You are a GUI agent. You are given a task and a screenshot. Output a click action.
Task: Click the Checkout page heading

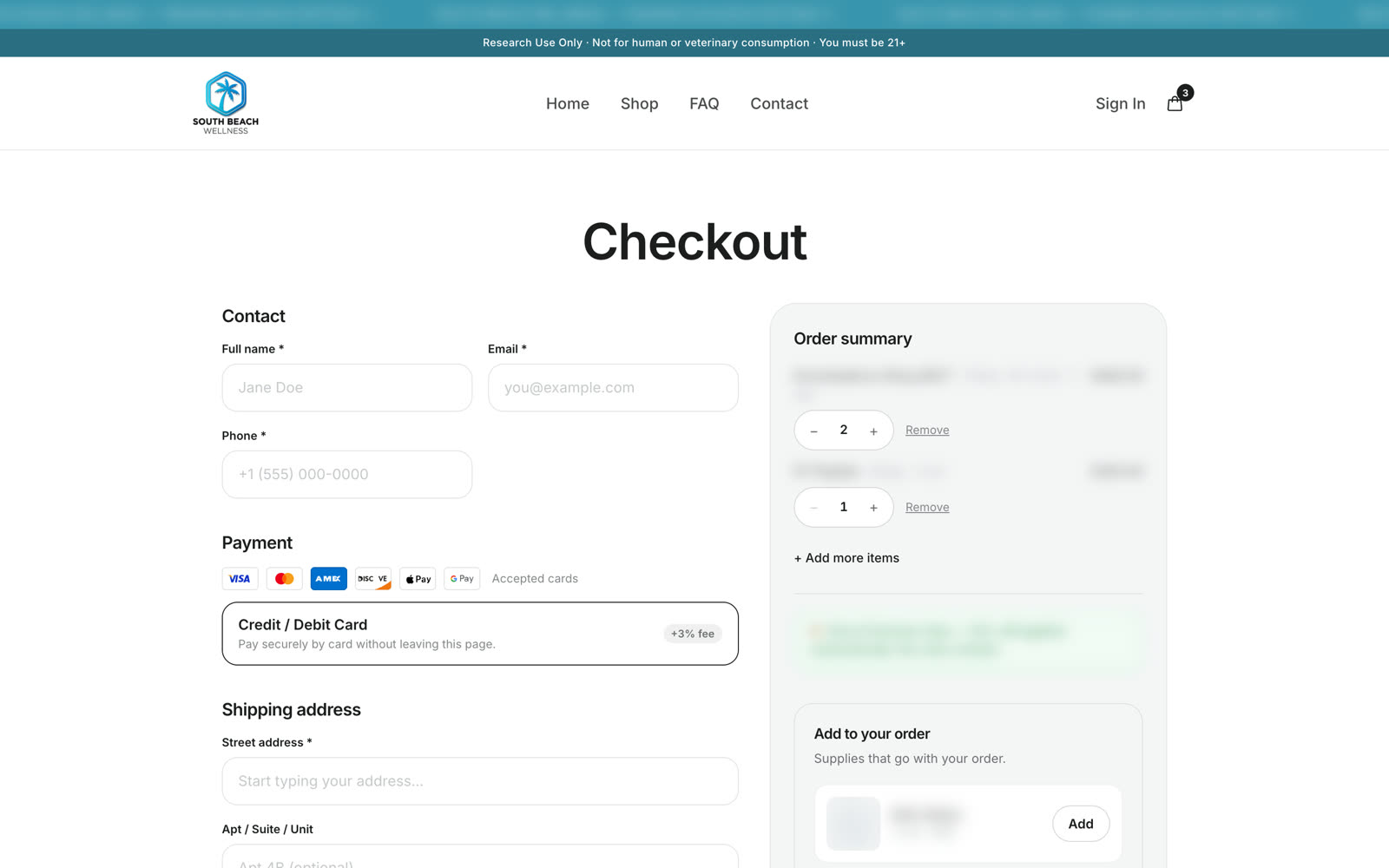click(x=694, y=241)
